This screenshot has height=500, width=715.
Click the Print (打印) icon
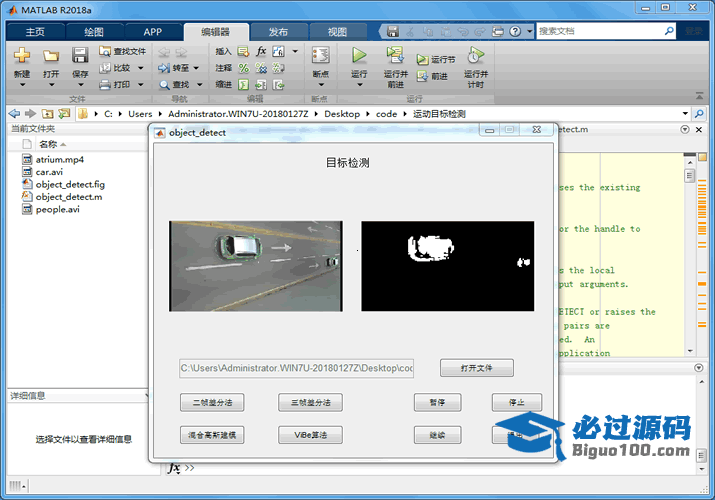point(105,84)
